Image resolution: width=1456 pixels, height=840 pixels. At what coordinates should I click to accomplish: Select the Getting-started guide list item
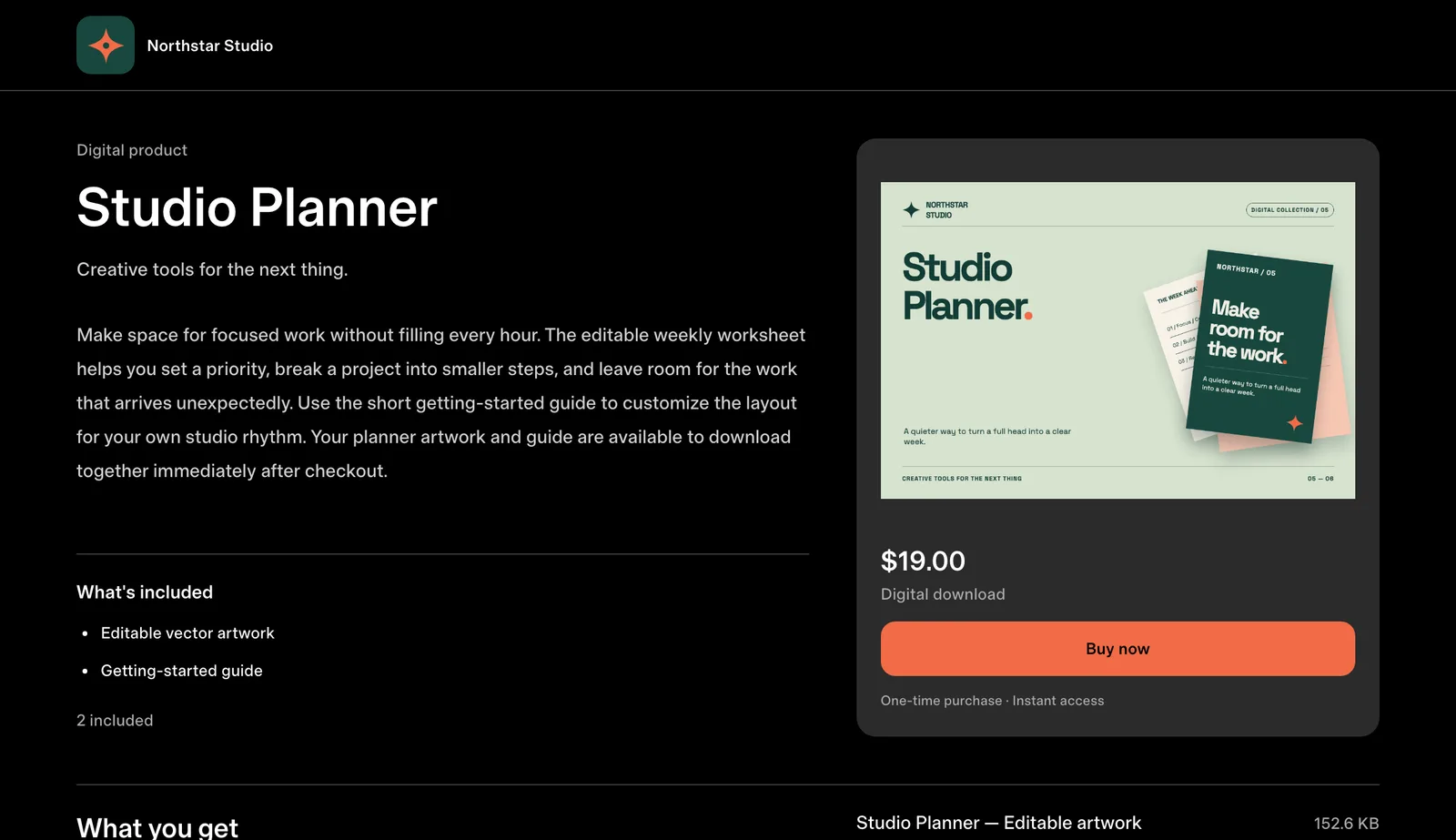click(x=181, y=671)
